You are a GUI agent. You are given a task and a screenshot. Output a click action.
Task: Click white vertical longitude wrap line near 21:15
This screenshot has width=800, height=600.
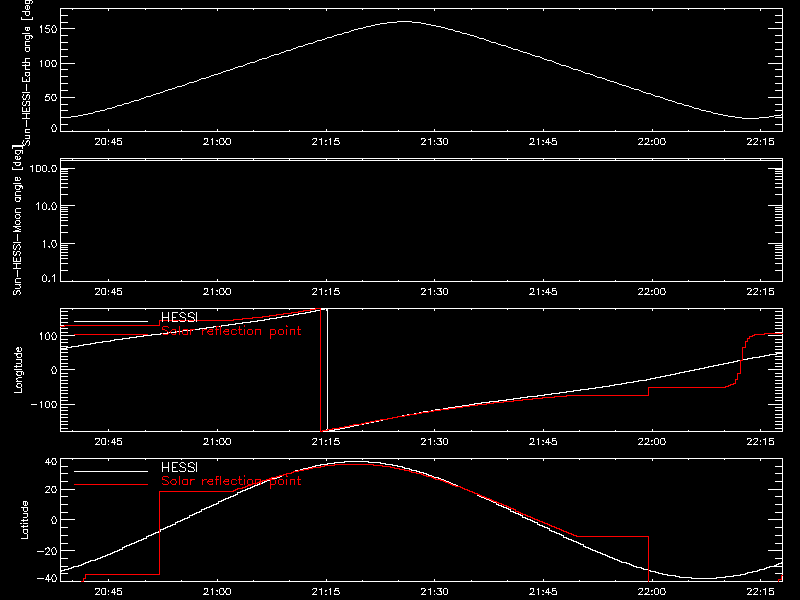point(327,370)
